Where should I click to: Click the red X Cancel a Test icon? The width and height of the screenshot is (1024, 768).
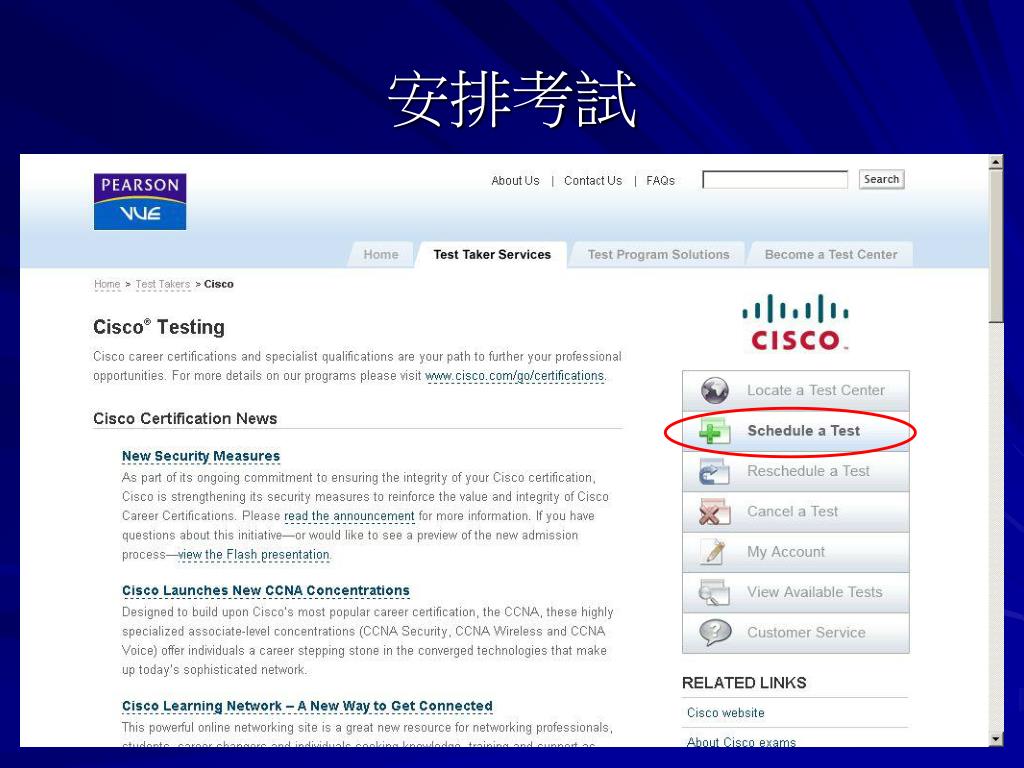[714, 512]
